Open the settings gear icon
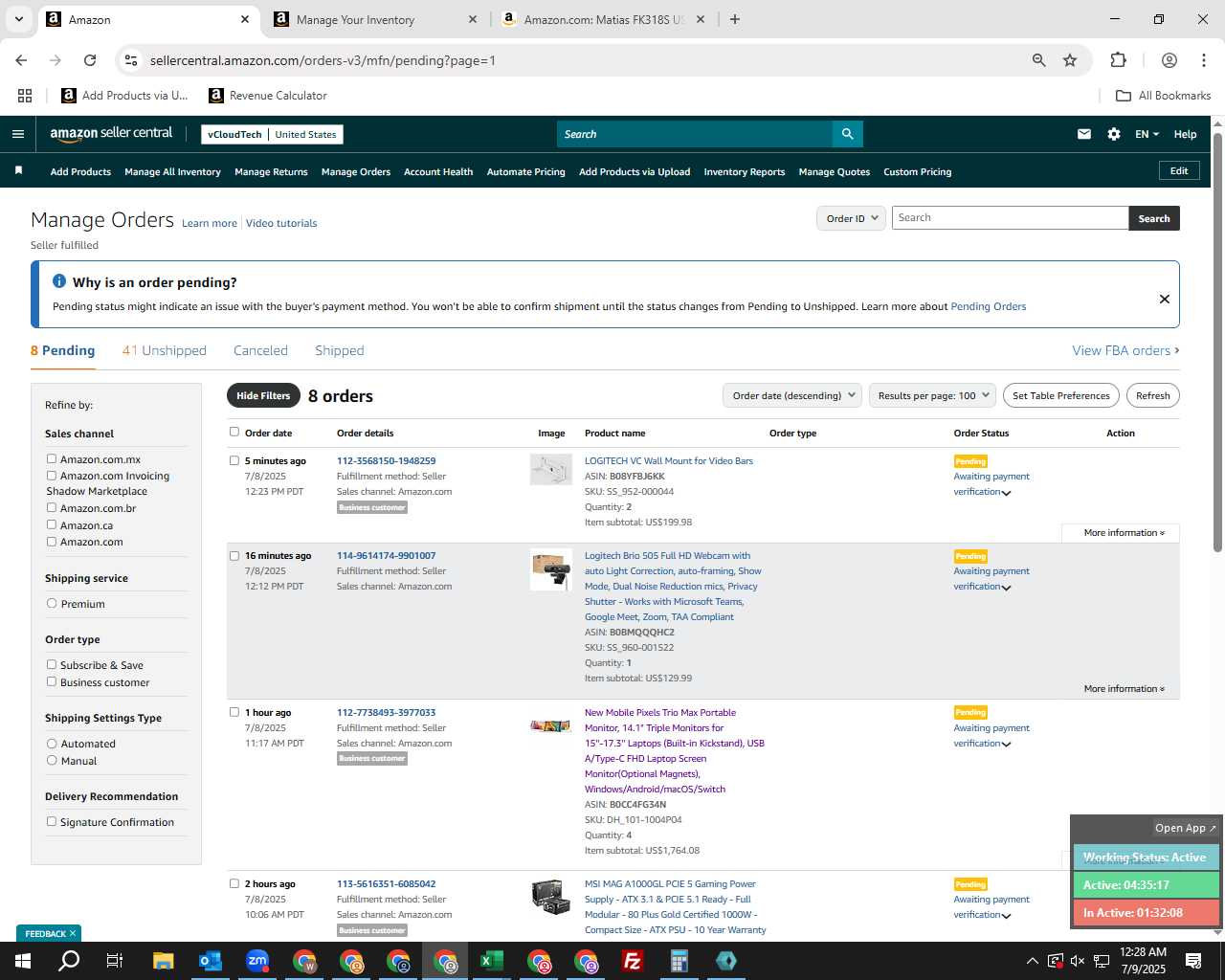This screenshot has width=1225, height=980. click(x=1114, y=134)
